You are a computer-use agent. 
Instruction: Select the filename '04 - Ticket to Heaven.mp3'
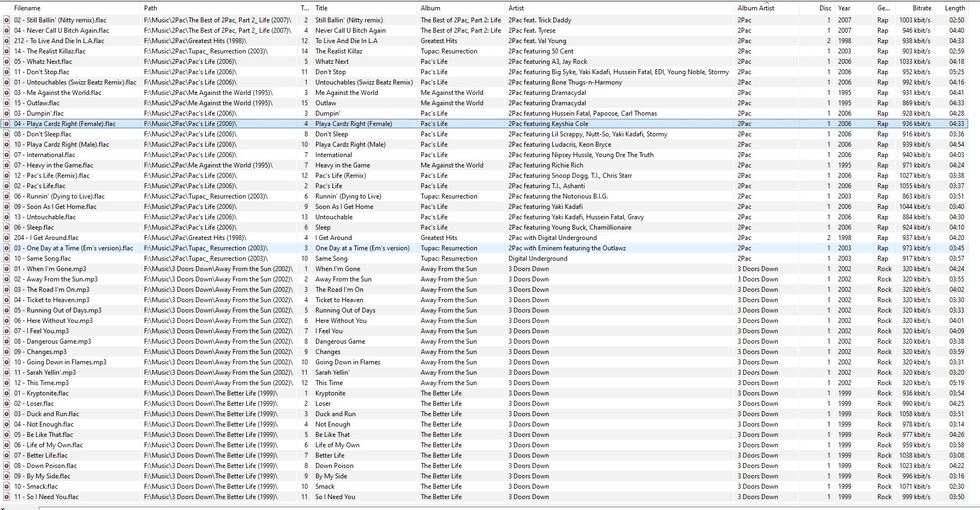tap(51, 300)
